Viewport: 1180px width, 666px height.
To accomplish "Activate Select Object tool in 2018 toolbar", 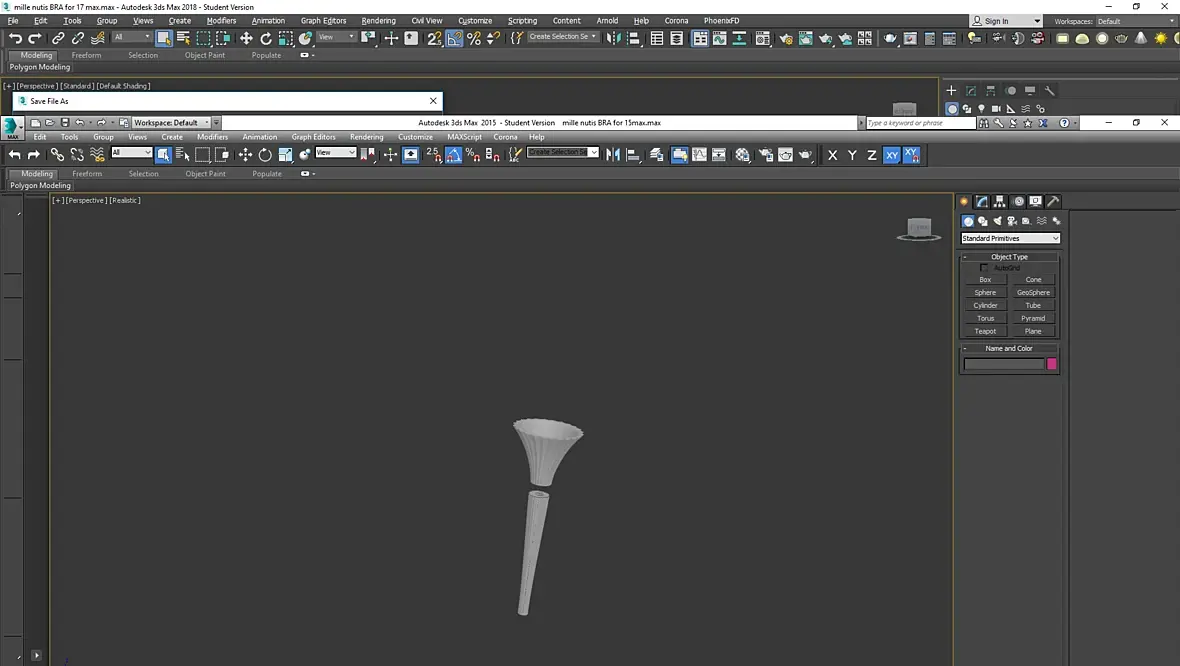I will (x=163, y=38).
